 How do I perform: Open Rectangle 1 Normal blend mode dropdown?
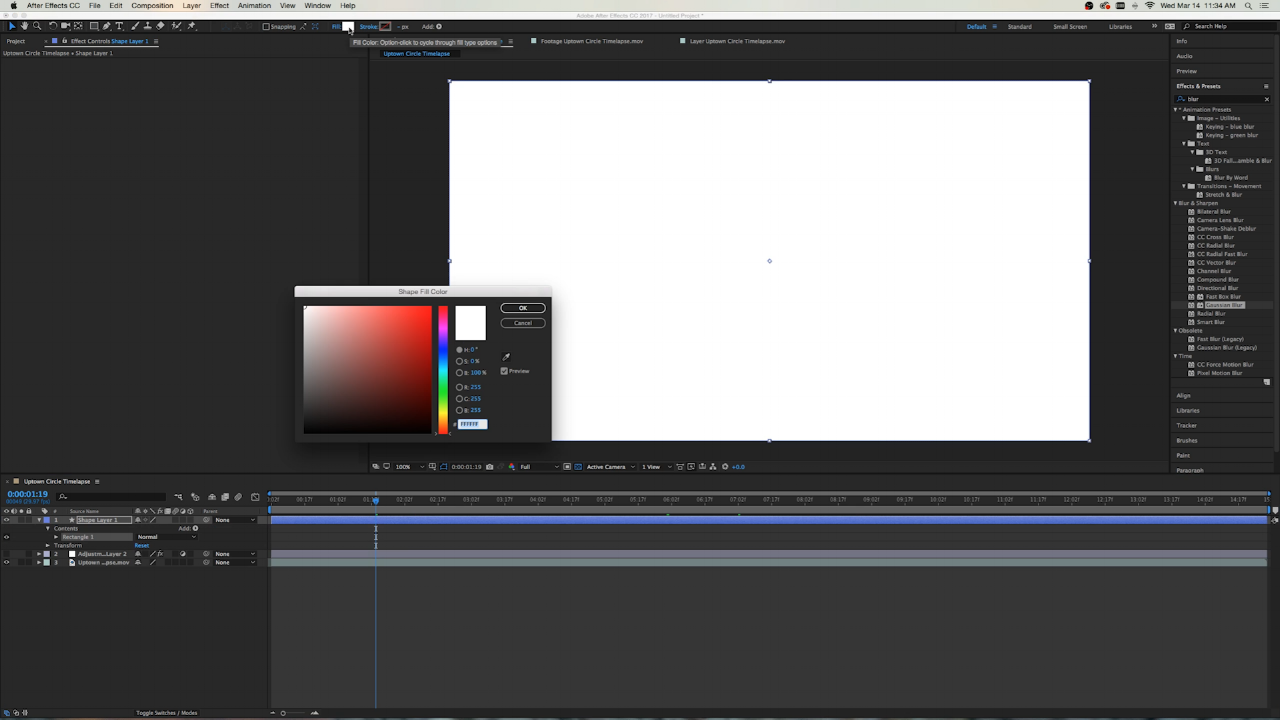(167, 537)
